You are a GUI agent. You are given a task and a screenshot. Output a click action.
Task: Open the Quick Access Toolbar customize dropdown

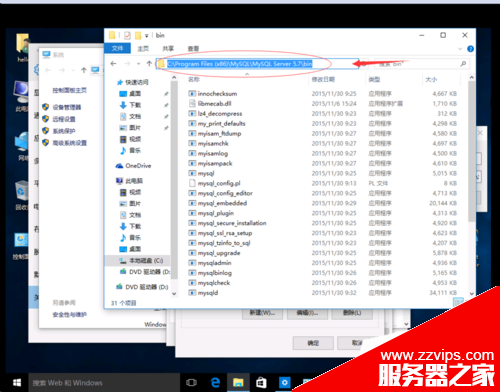[146, 36]
